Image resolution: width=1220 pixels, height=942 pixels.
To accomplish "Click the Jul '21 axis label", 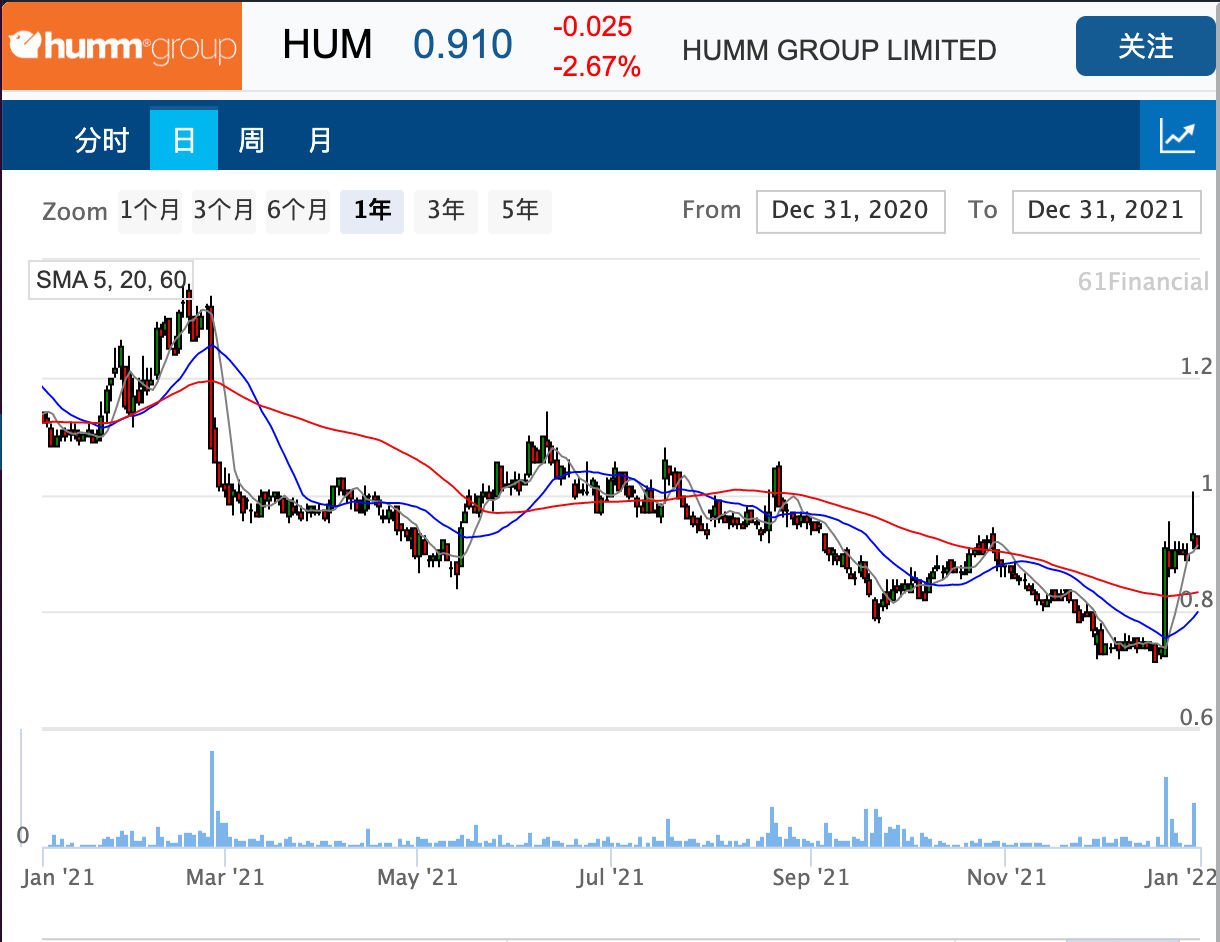I will [610, 877].
